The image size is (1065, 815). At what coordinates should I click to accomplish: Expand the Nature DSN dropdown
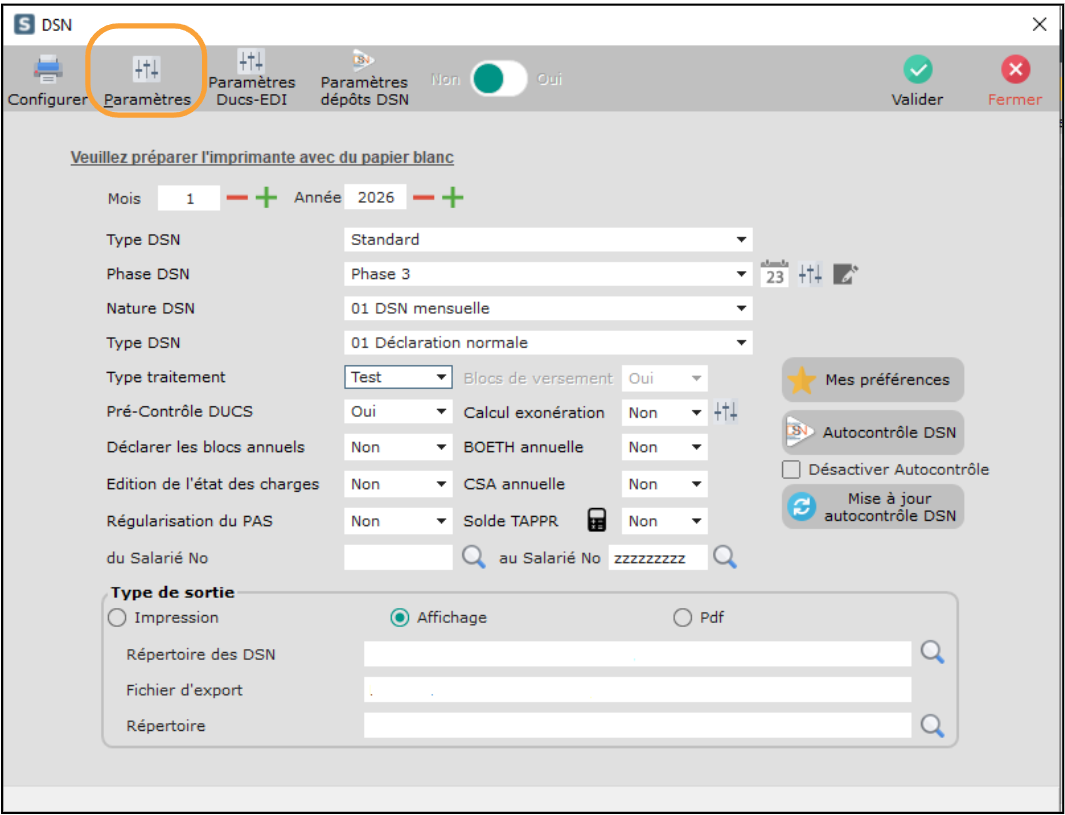[x=741, y=309]
